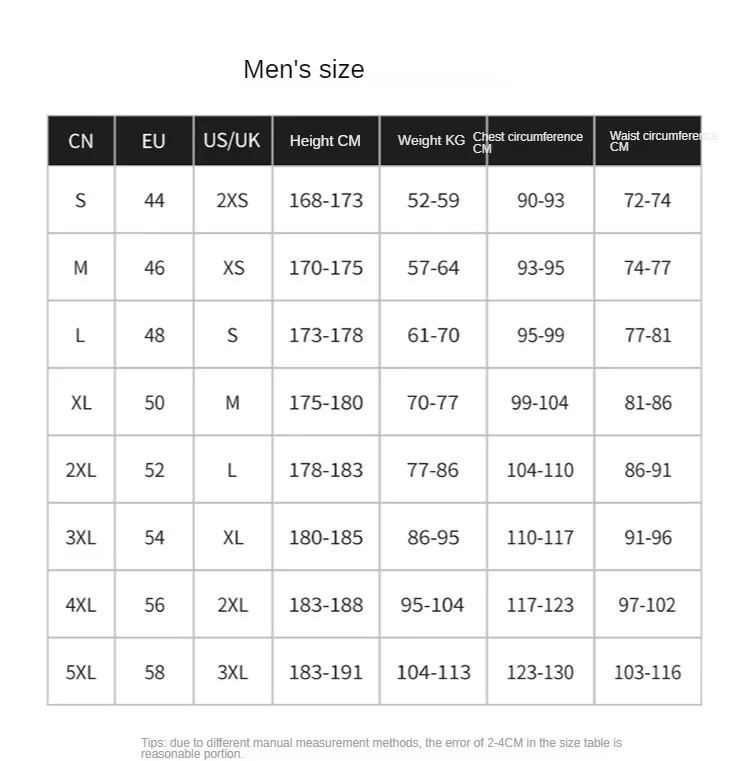Click the measurement tips note text

point(381,748)
